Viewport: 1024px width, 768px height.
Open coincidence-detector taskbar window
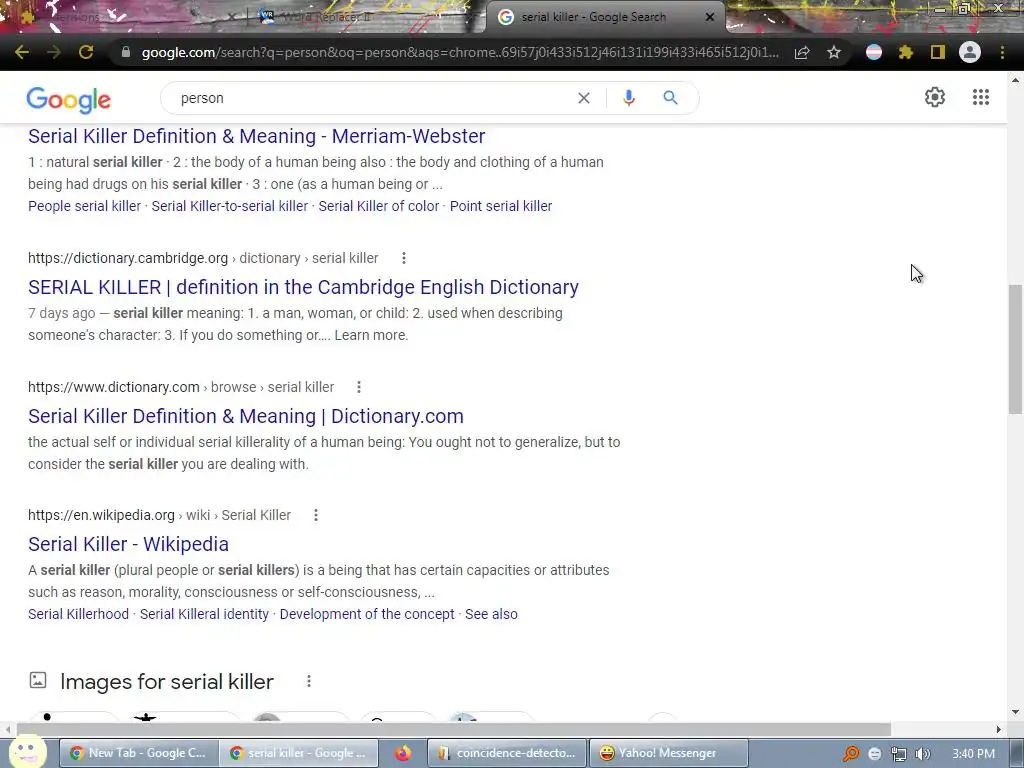click(x=507, y=753)
